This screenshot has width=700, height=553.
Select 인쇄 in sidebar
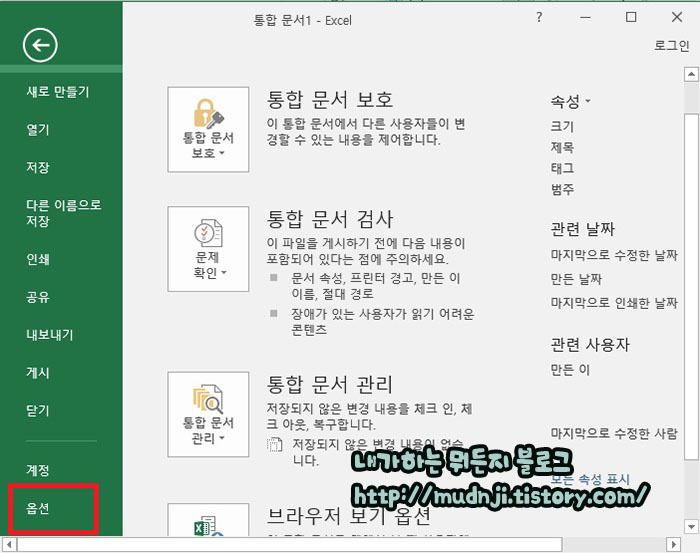(38, 259)
